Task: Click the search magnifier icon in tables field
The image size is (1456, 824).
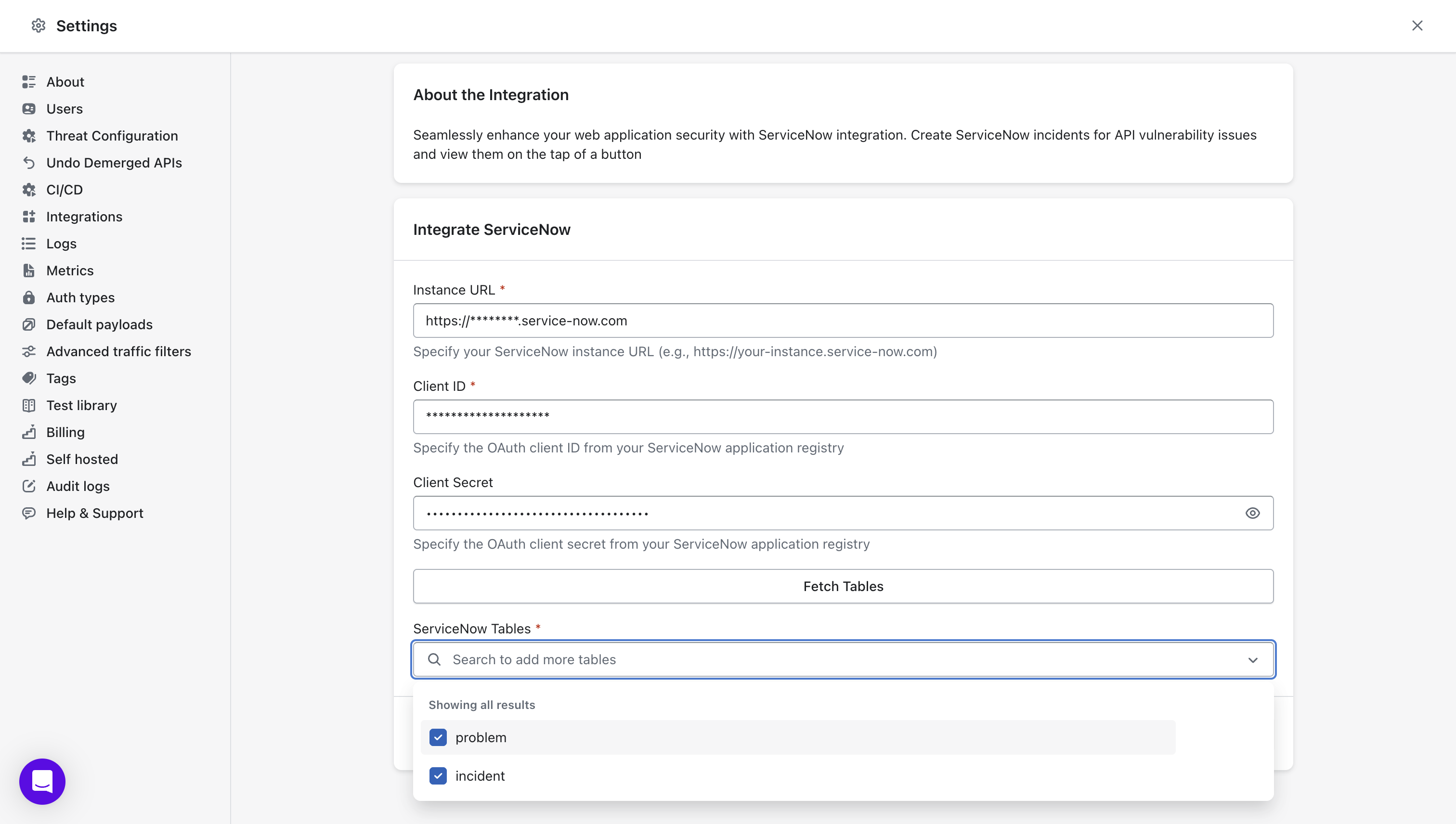Action: tap(434, 659)
